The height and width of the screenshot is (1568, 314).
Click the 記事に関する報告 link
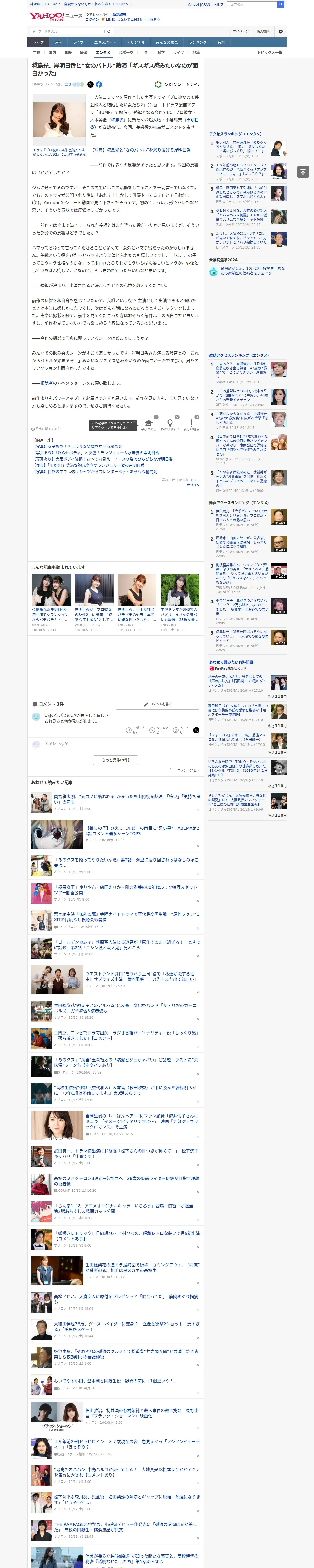(46, 429)
